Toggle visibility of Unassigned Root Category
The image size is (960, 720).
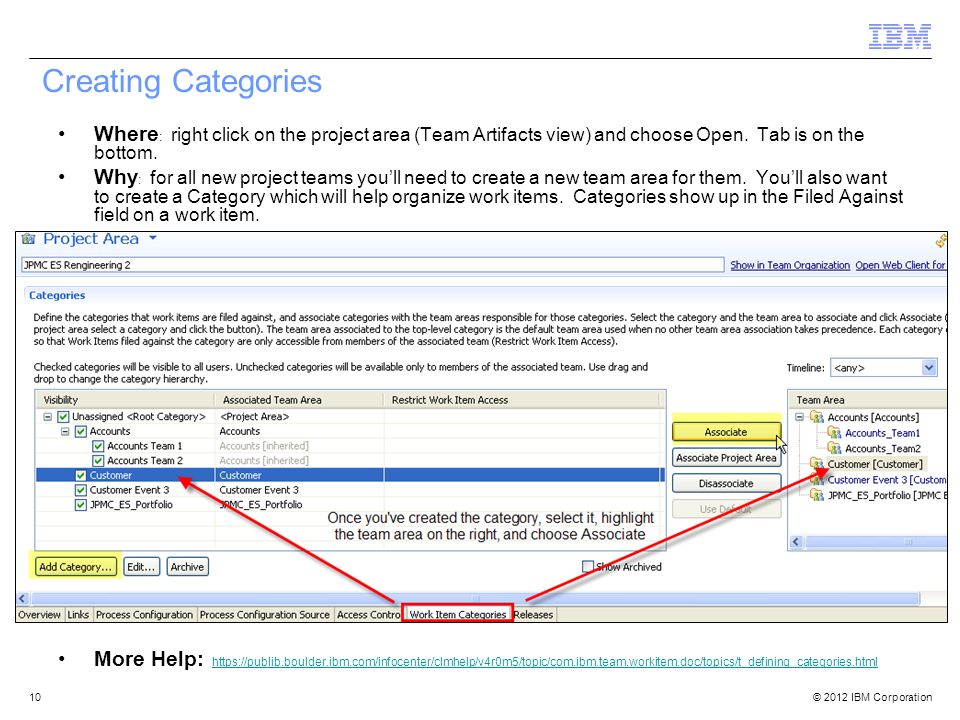click(63, 417)
